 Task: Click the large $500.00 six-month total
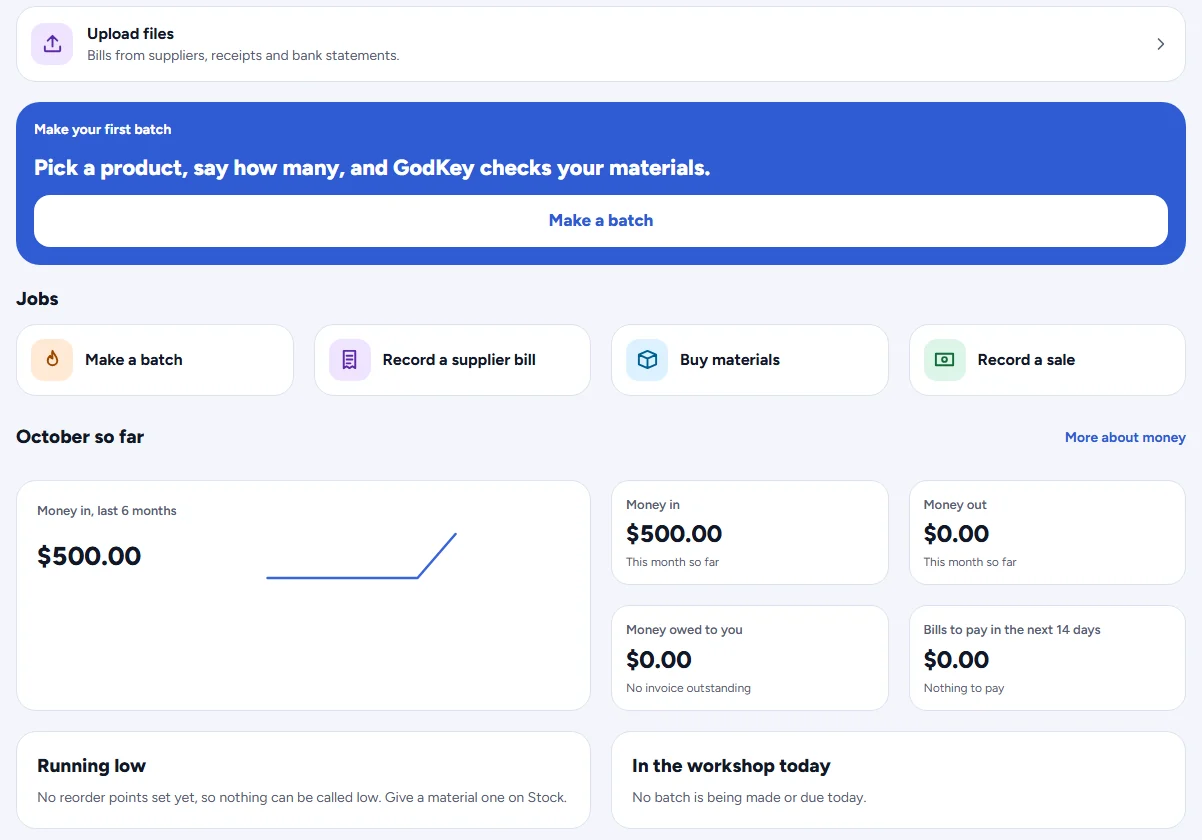89,556
